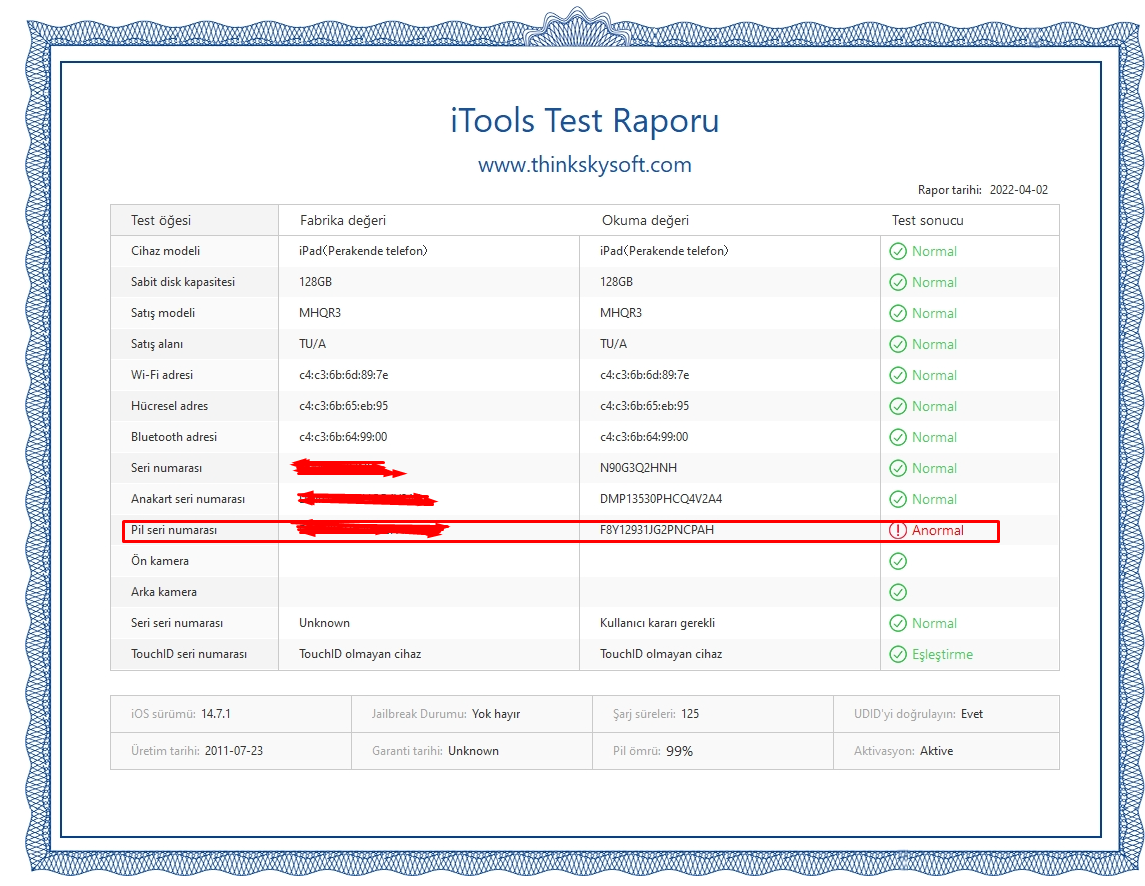
Task: Select the read serial number N90G3Q2HNH
Action: pyautogui.click(x=638, y=467)
